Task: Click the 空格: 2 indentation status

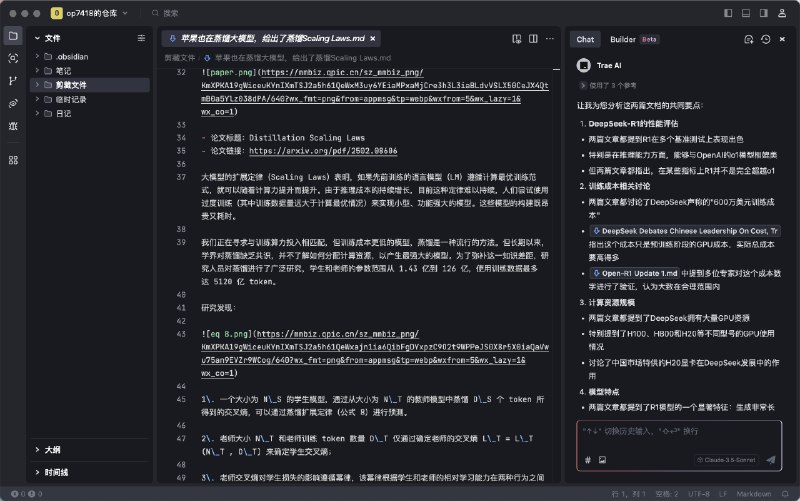Action: 667,494
